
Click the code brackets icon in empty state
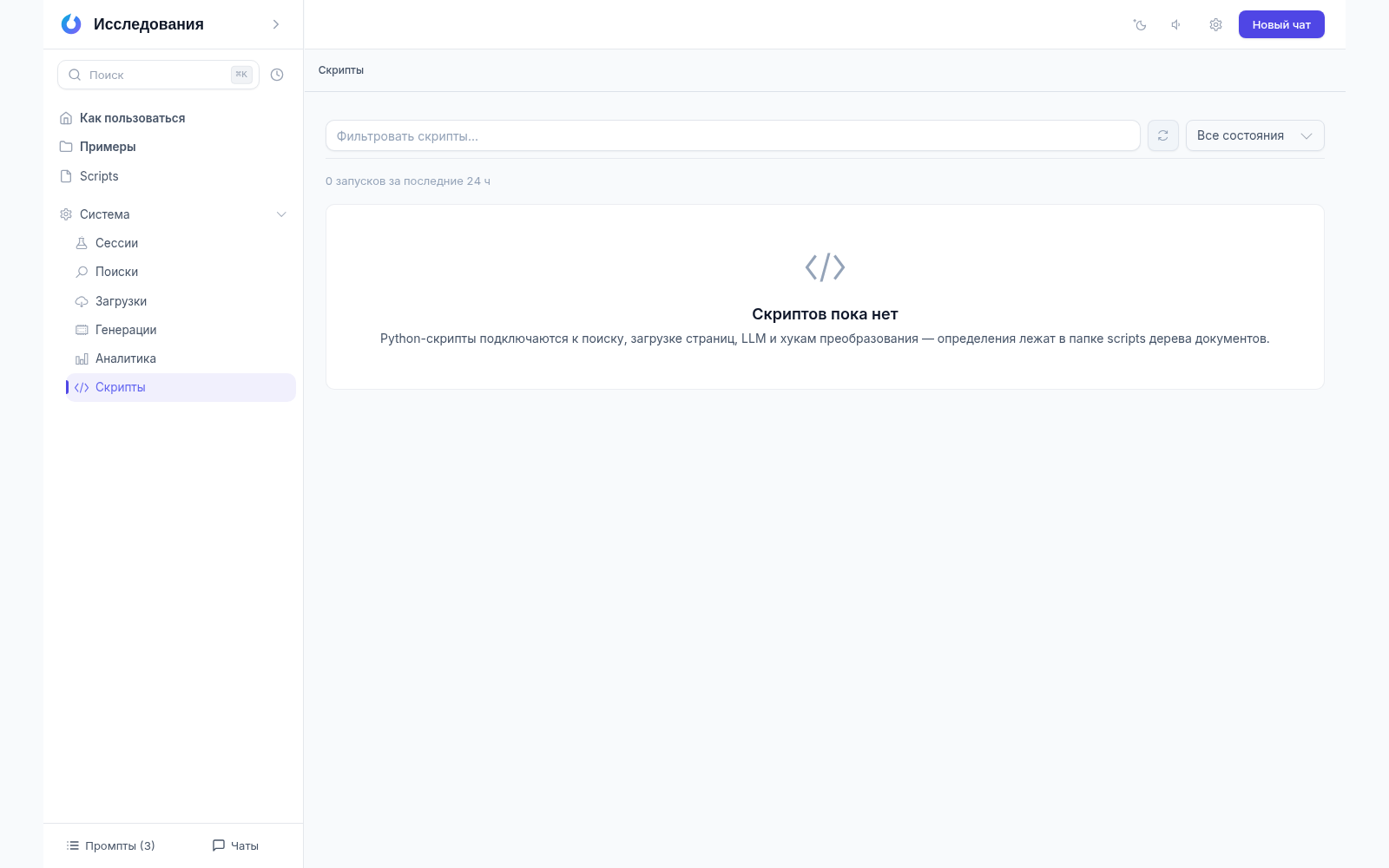click(825, 267)
